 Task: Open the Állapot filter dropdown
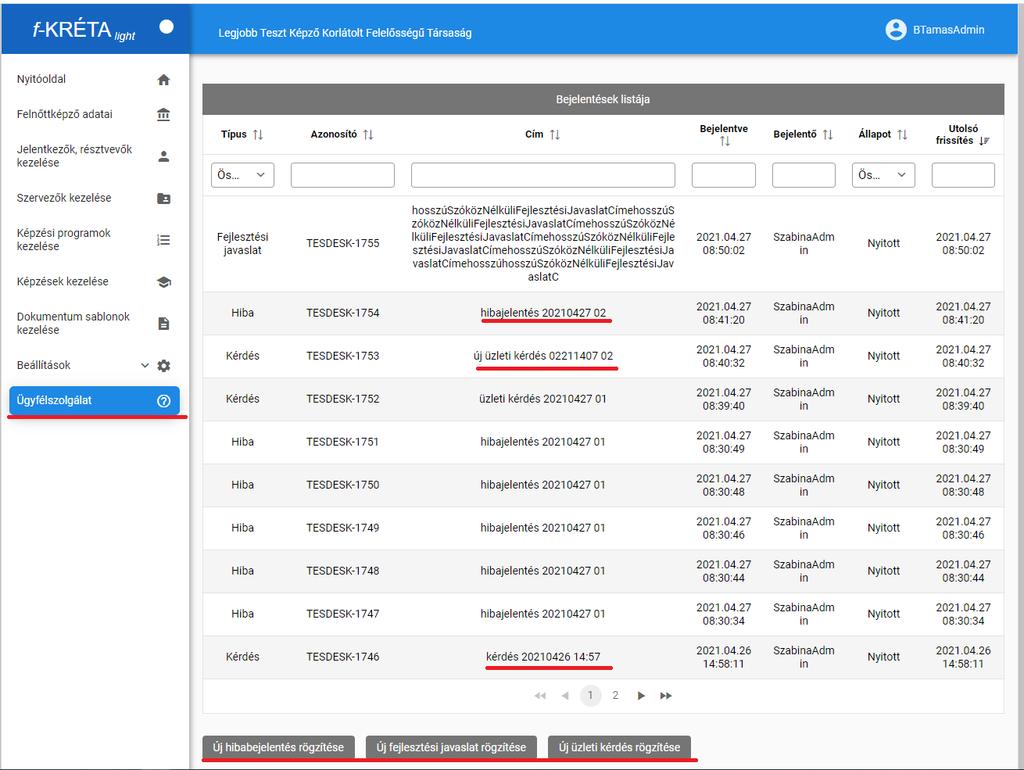883,175
